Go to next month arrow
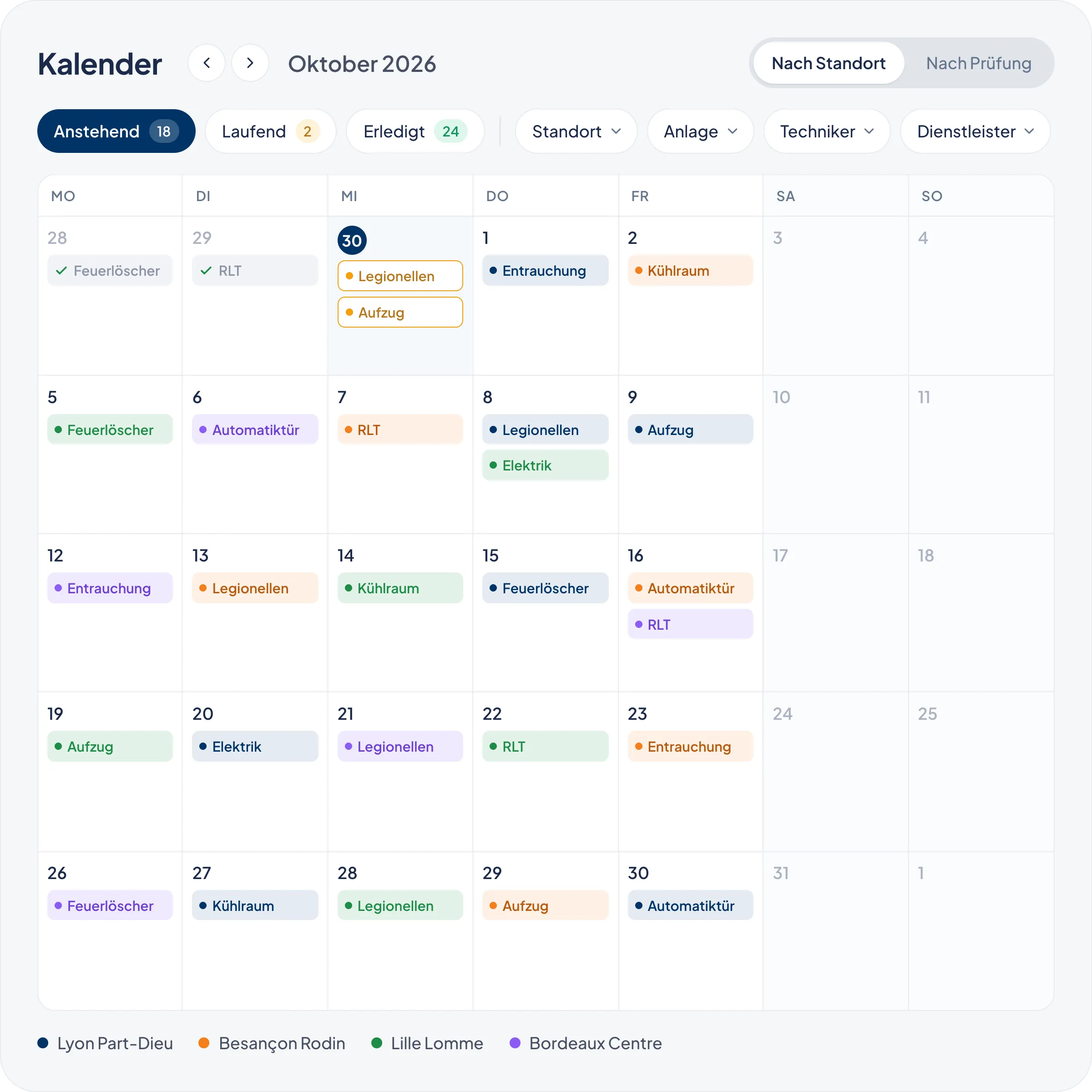The height and width of the screenshot is (1092, 1092). [x=250, y=63]
